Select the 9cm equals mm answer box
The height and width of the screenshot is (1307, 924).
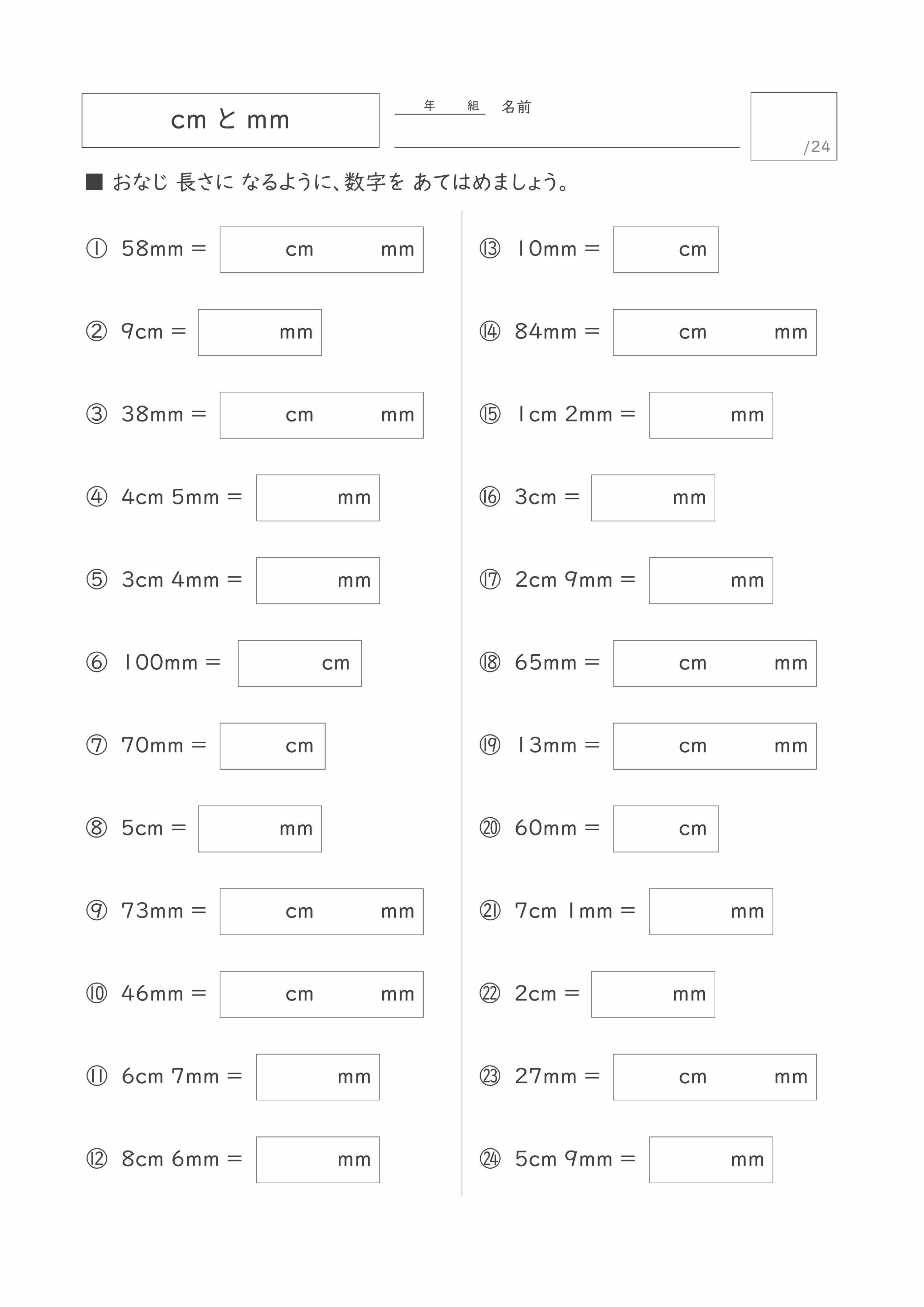click(x=260, y=333)
